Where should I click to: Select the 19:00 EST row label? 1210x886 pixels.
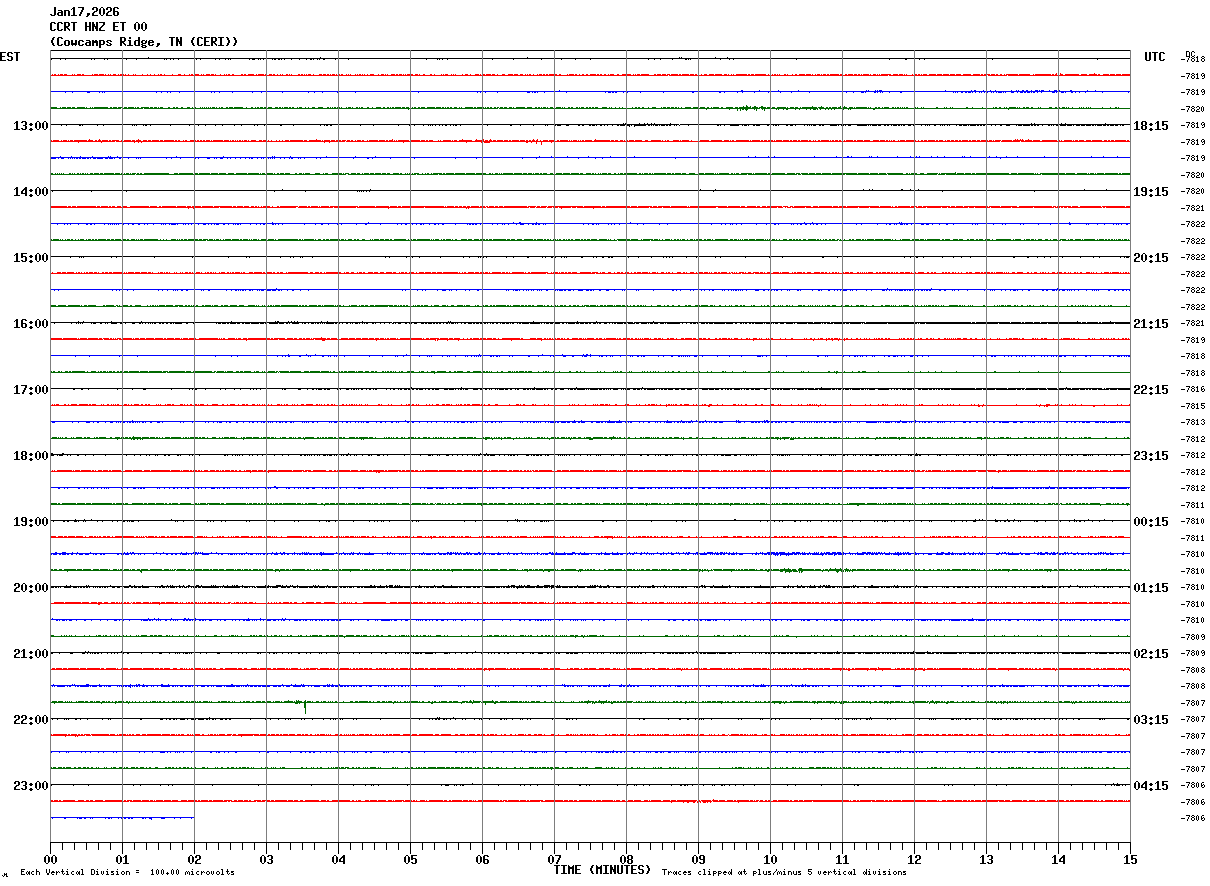[30, 522]
